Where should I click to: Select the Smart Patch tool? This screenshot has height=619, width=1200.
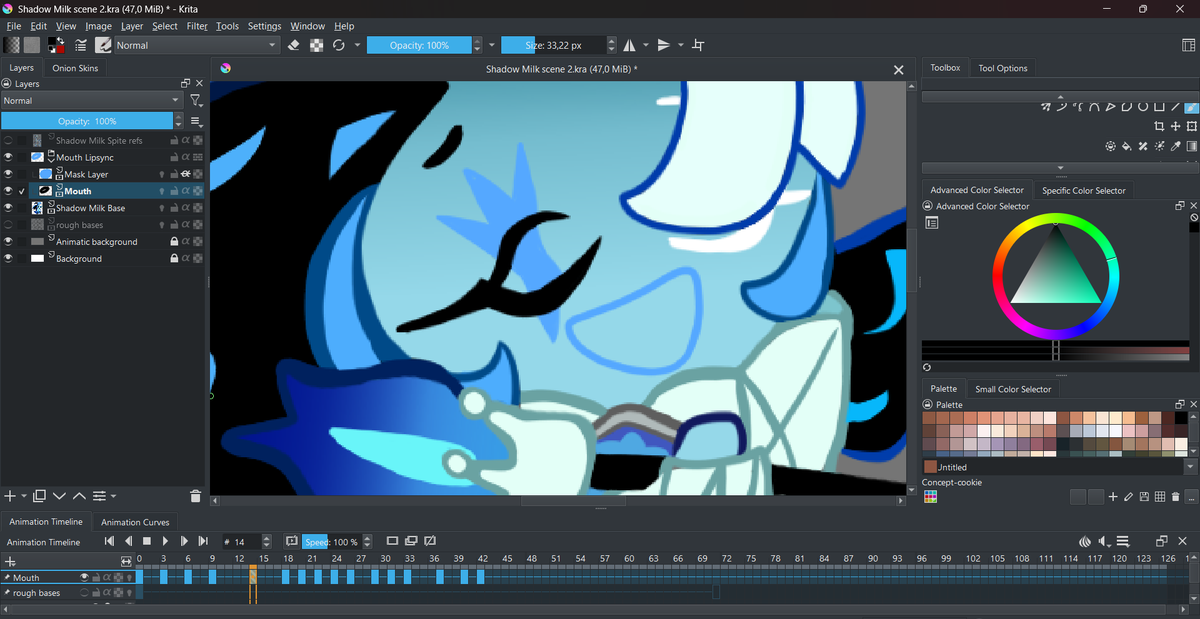point(1143,146)
